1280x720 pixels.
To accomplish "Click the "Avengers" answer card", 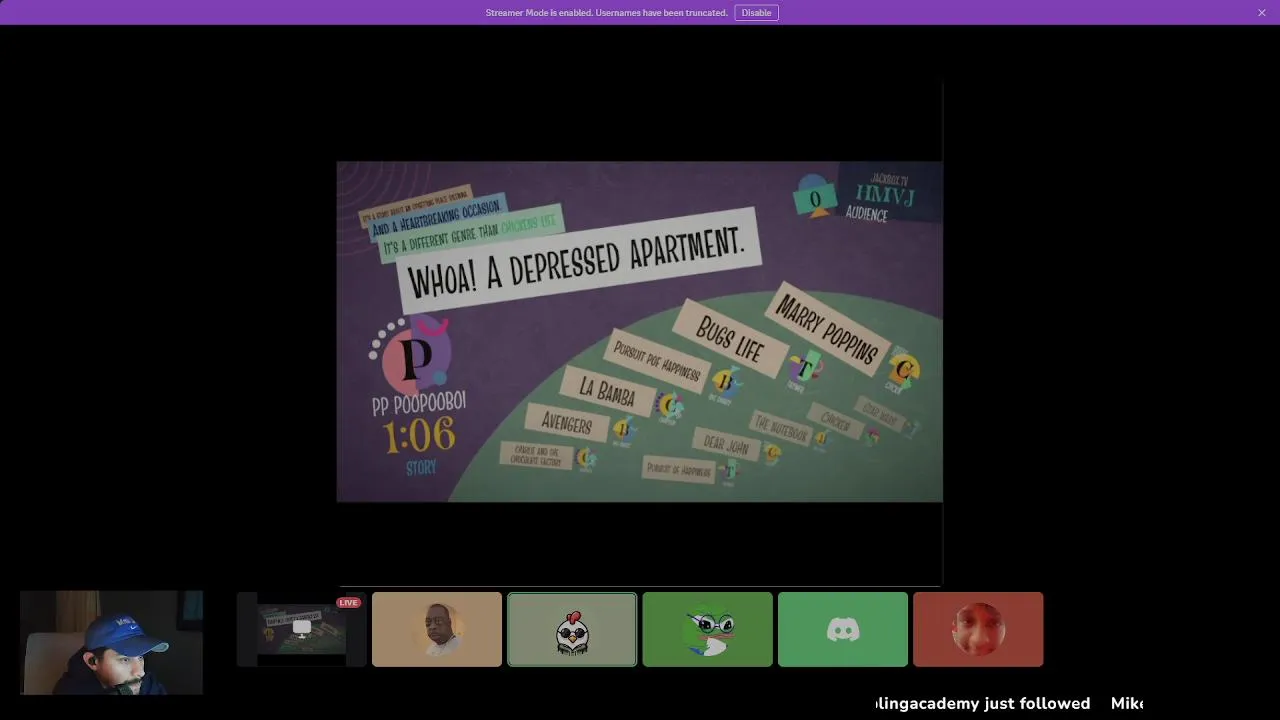I will (566, 424).
